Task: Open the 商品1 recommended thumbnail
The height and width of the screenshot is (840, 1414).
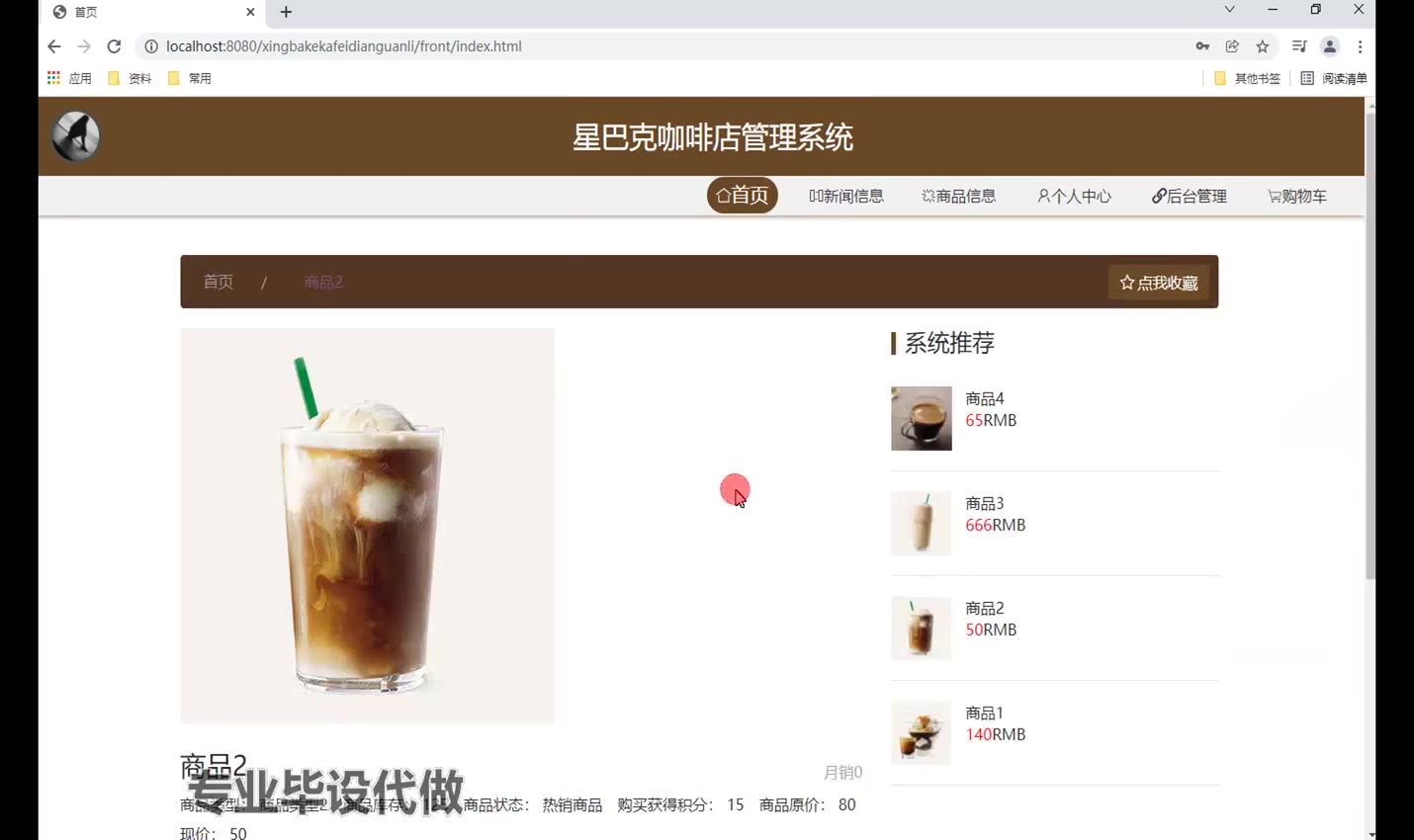Action: pos(922,732)
